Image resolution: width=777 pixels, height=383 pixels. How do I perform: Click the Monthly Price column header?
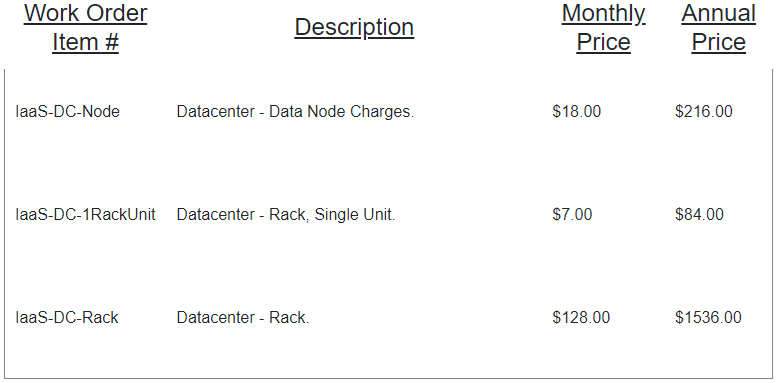604,28
